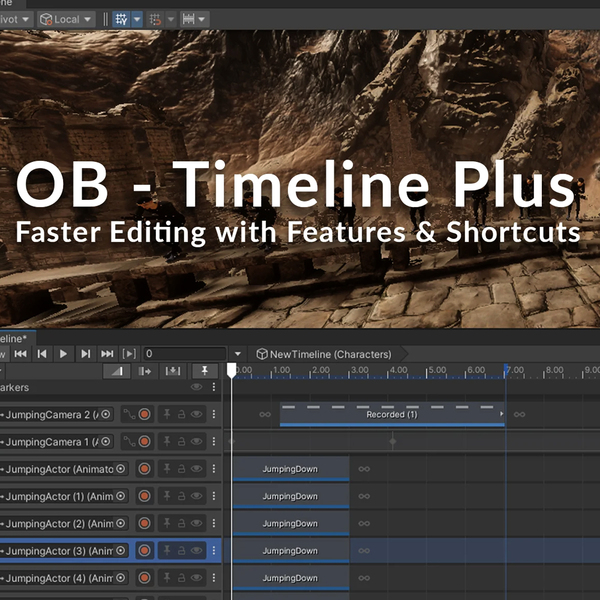
Task: Open snap increment settings dropdown
Action: point(171,19)
